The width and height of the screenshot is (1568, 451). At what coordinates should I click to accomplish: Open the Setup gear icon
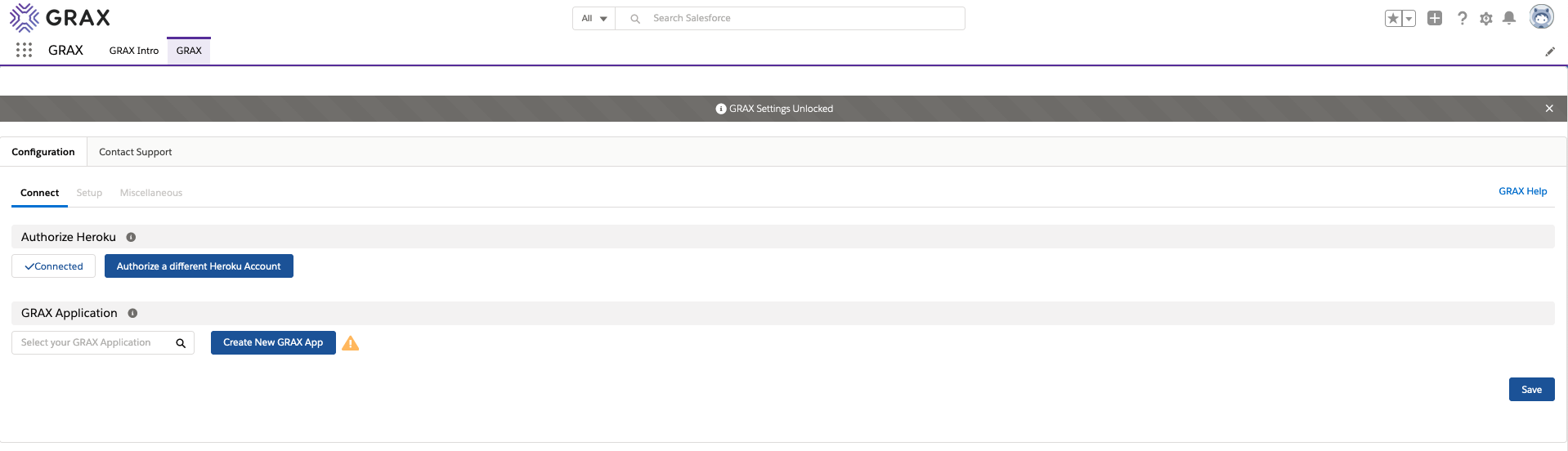coord(1486,18)
